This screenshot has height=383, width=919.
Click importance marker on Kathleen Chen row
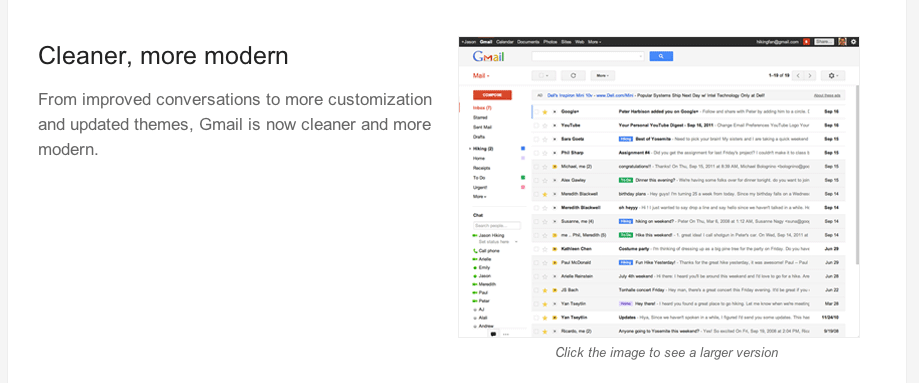pyautogui.click(x=554, y=249)
